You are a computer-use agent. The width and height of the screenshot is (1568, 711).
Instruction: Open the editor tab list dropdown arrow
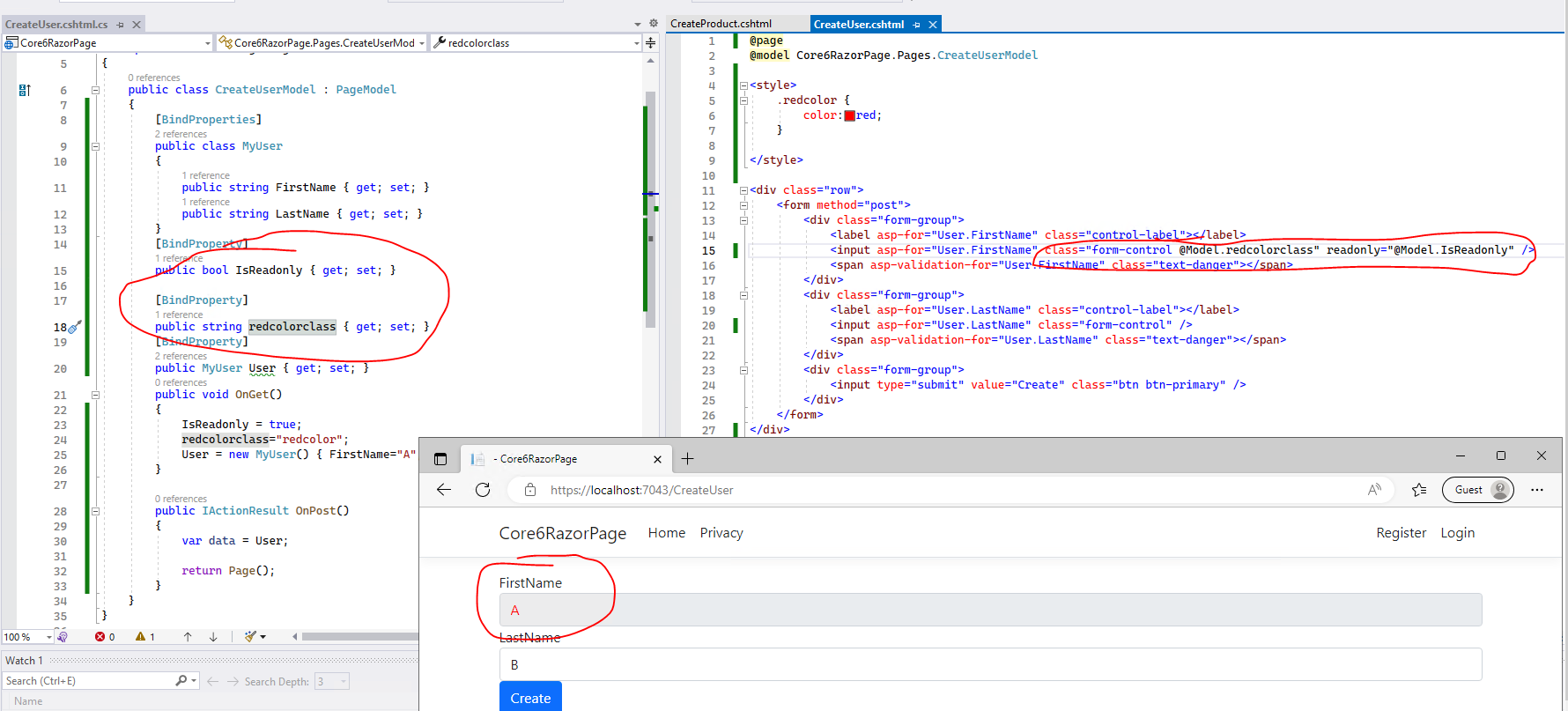coord(638,25)
